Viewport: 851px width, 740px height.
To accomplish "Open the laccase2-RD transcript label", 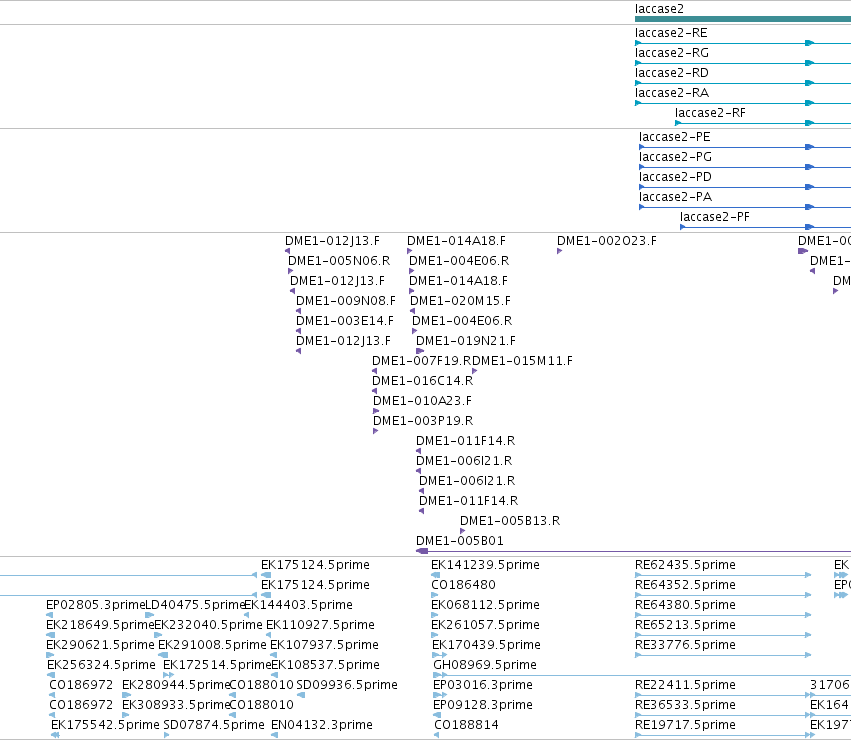I will click(x=672, y=73).
